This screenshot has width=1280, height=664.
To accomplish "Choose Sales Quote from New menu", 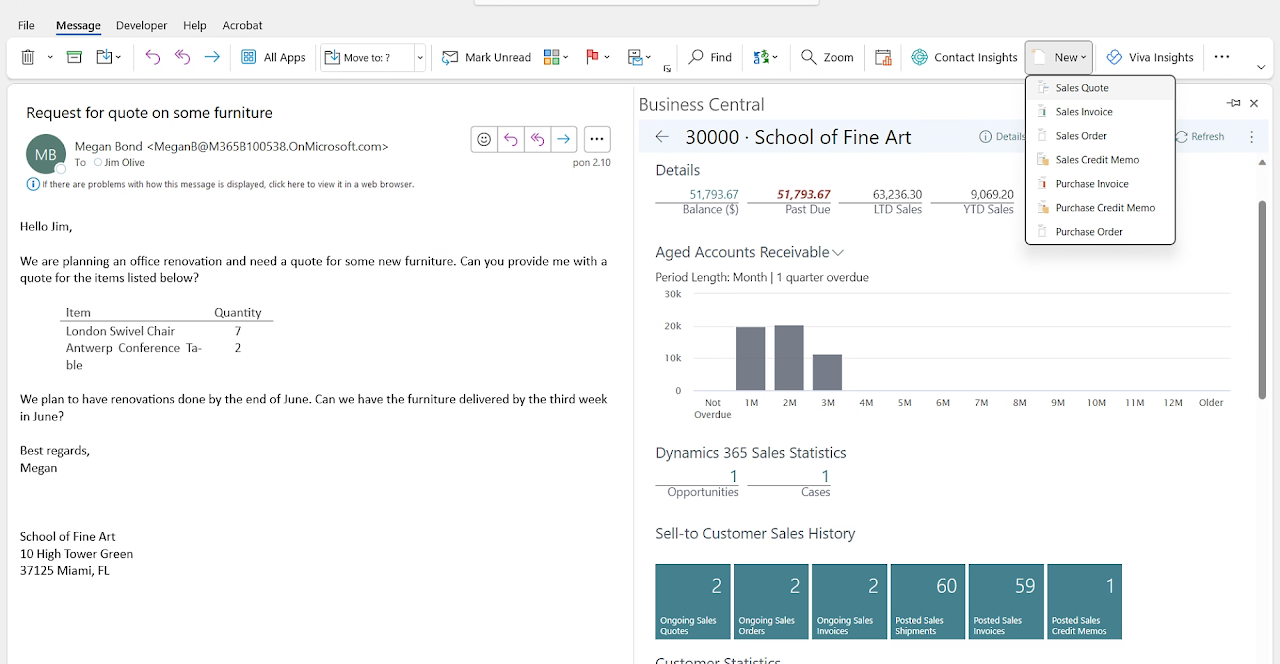I will point(1100,88).
